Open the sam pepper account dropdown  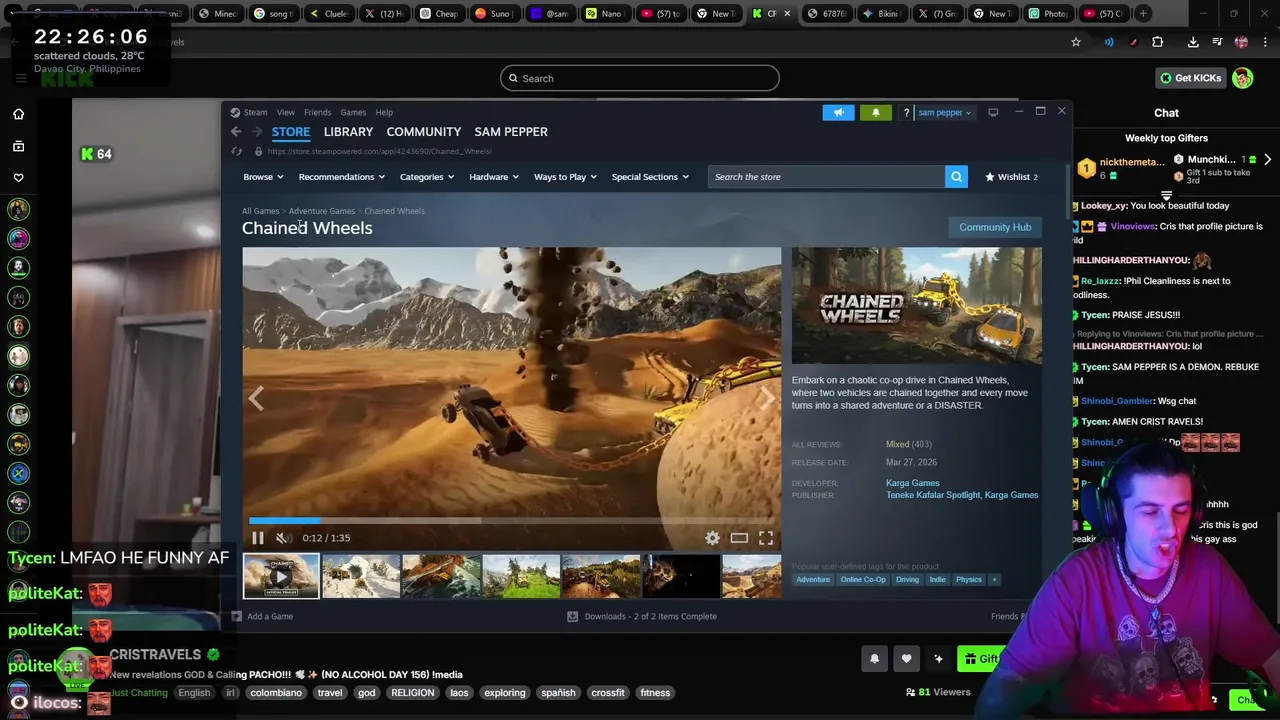point(945,112)
